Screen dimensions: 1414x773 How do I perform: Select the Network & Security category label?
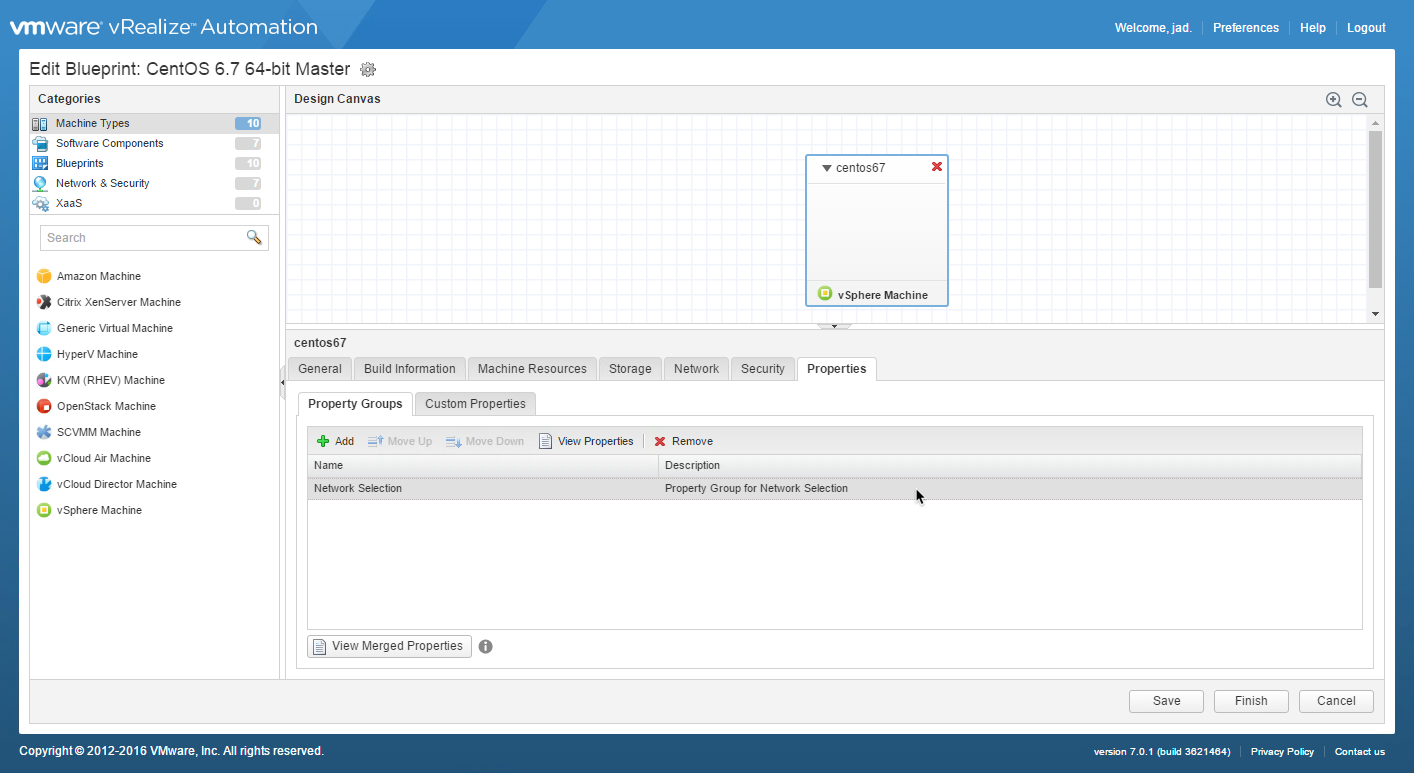103,183
